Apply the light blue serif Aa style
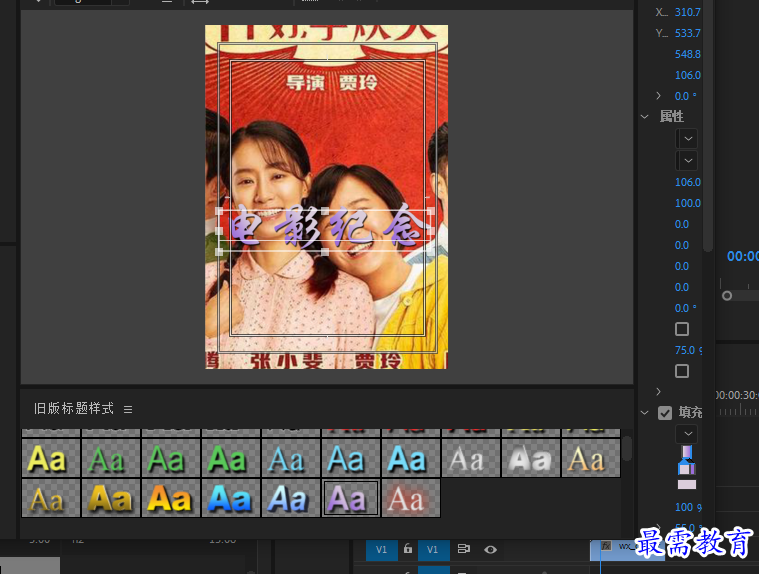Viewport: 759px width, 574px height. 291,458
